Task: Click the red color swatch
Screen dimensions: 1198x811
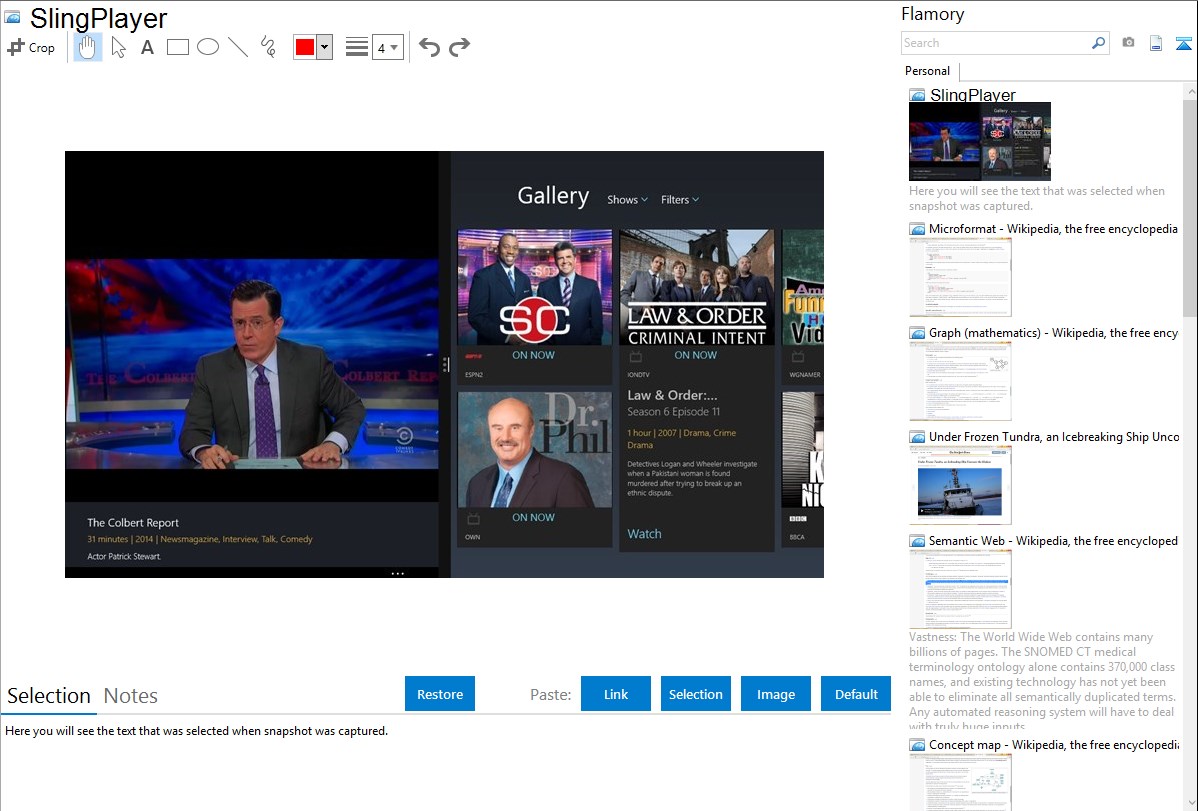Action: click(305, 47)
